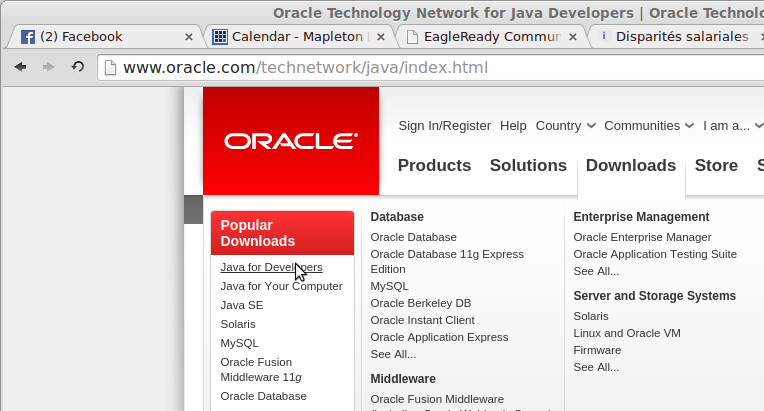Open the Products menu
This screenshot has height=411, width=764.
[434, 165]
